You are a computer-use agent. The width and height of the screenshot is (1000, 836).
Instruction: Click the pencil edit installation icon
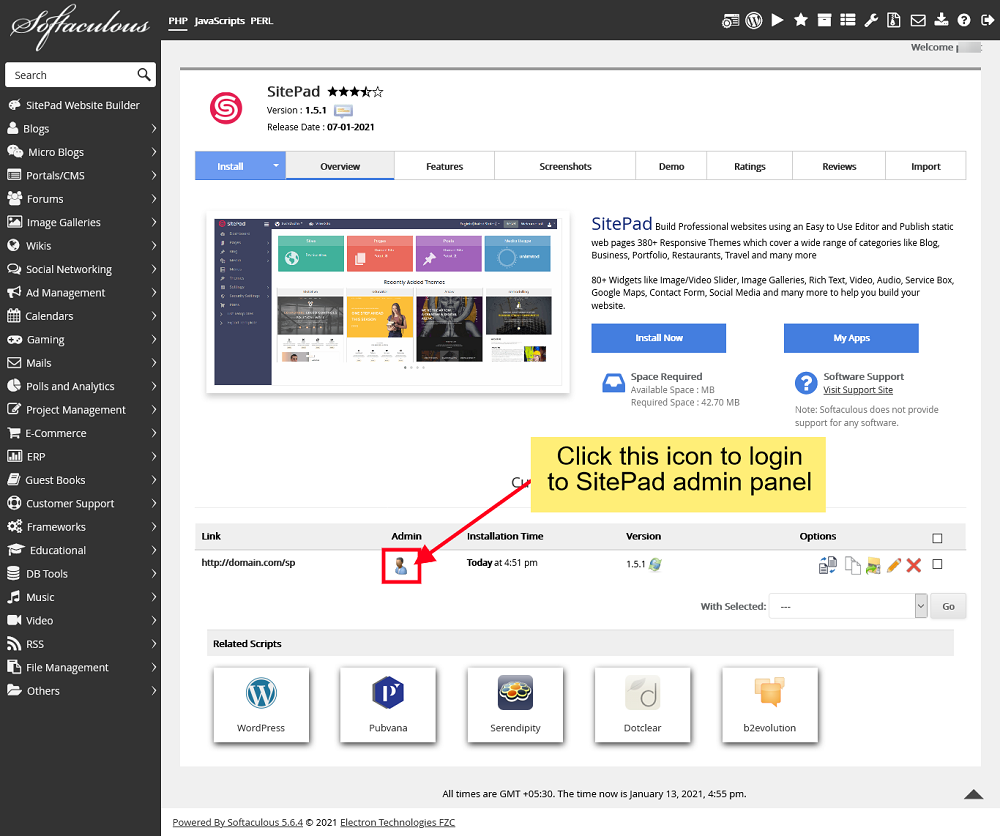pos(893,565)
